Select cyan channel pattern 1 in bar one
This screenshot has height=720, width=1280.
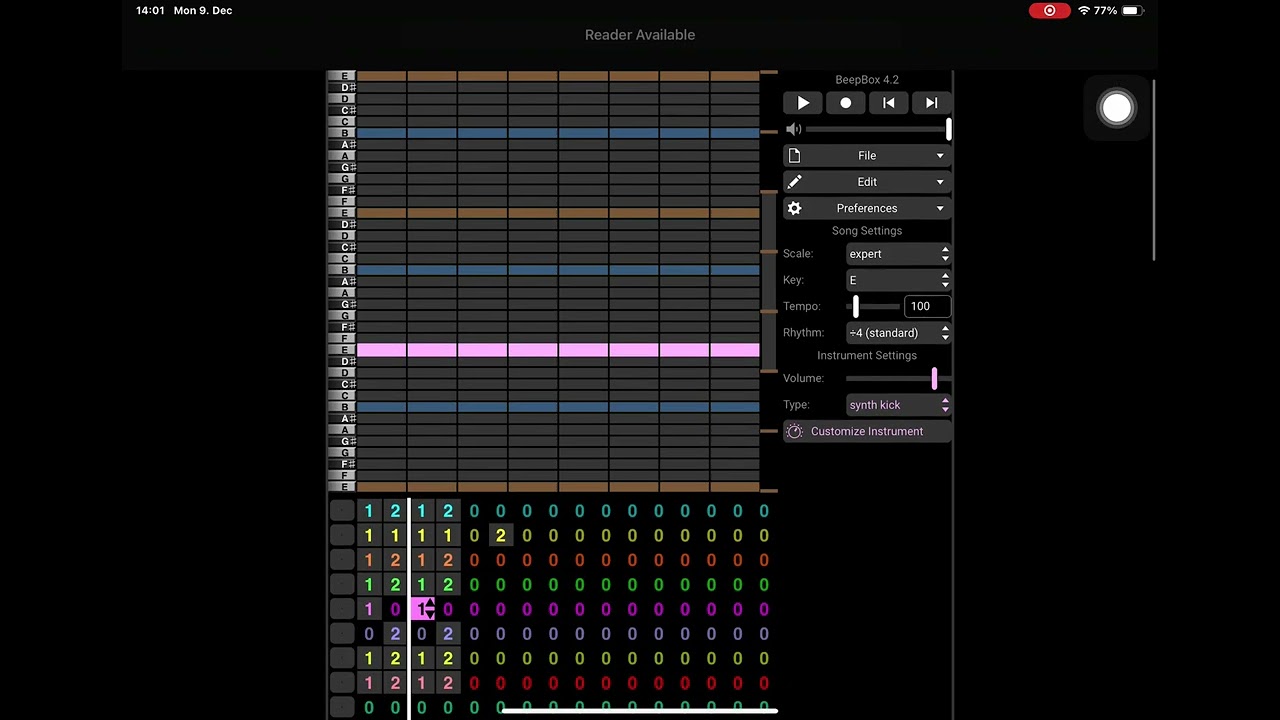369,511
